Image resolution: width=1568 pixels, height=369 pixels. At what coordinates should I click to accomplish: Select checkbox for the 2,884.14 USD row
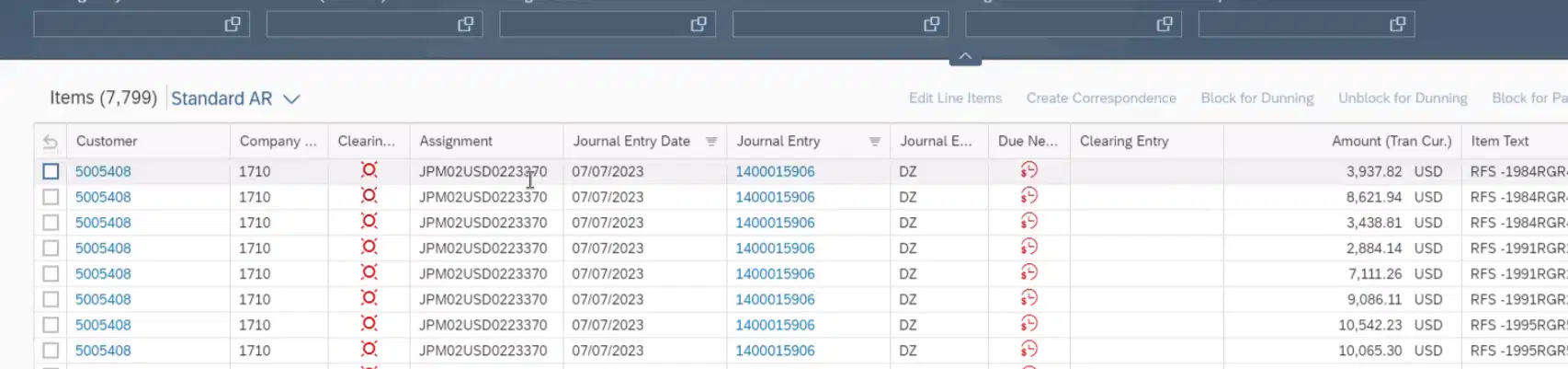pyautogui.click(x=51, y=248)
